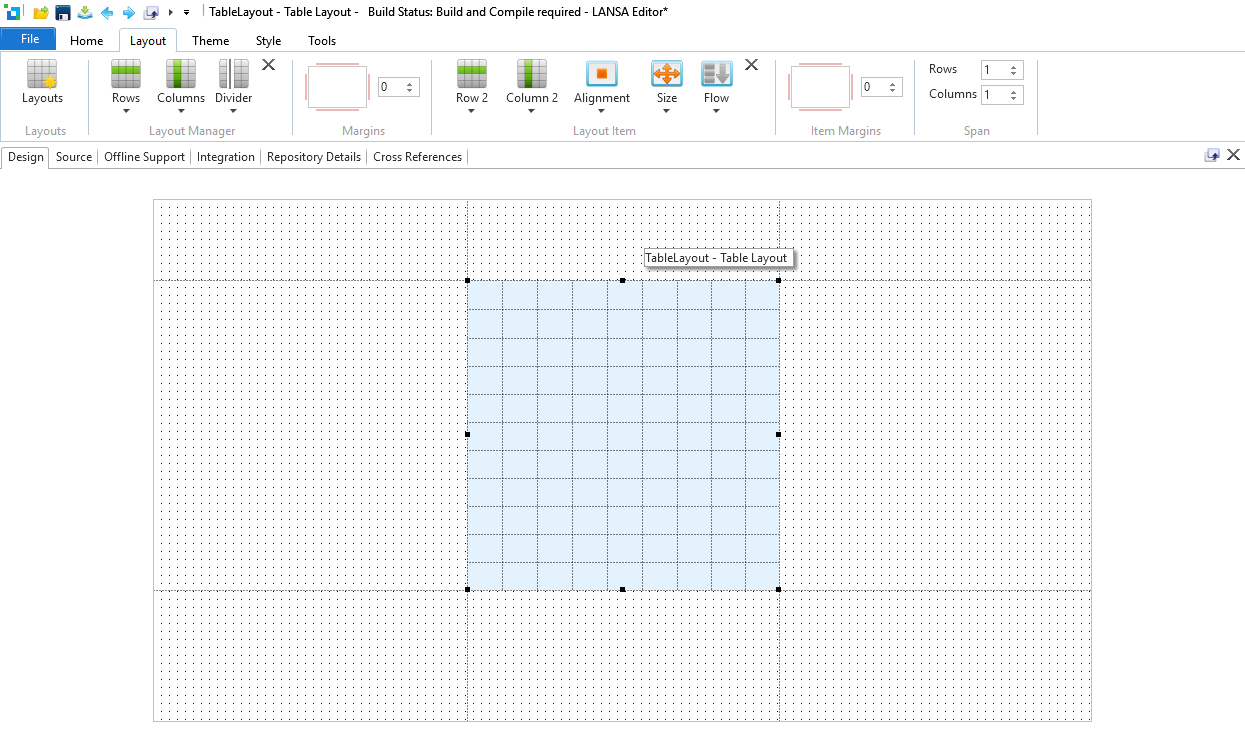Open the Customize Quick Access Toolbar dropdown
This screenshot has height=730, width=1245.
click(x=186, y=12)
